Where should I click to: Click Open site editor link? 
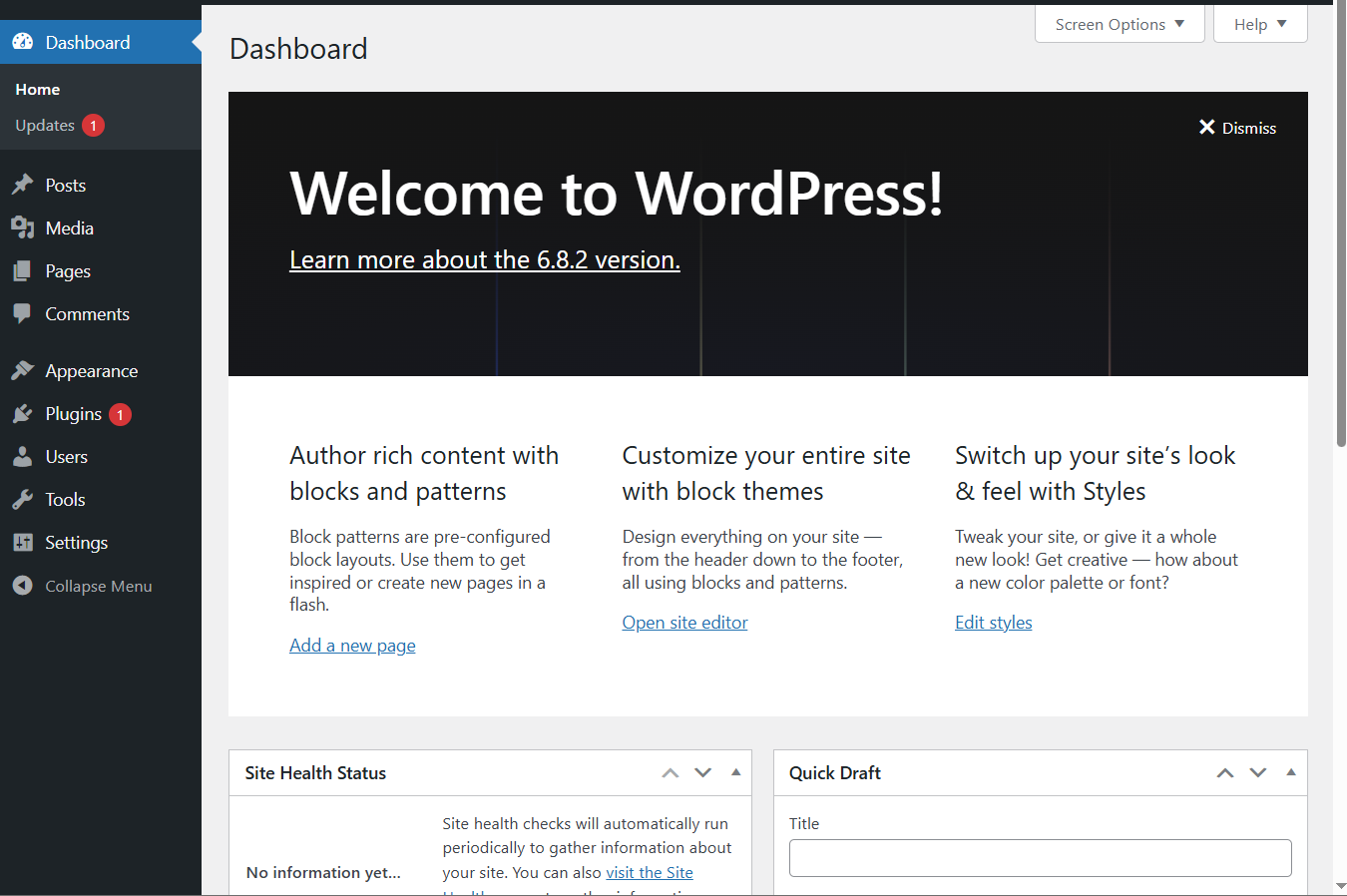(x=684, y=623)
